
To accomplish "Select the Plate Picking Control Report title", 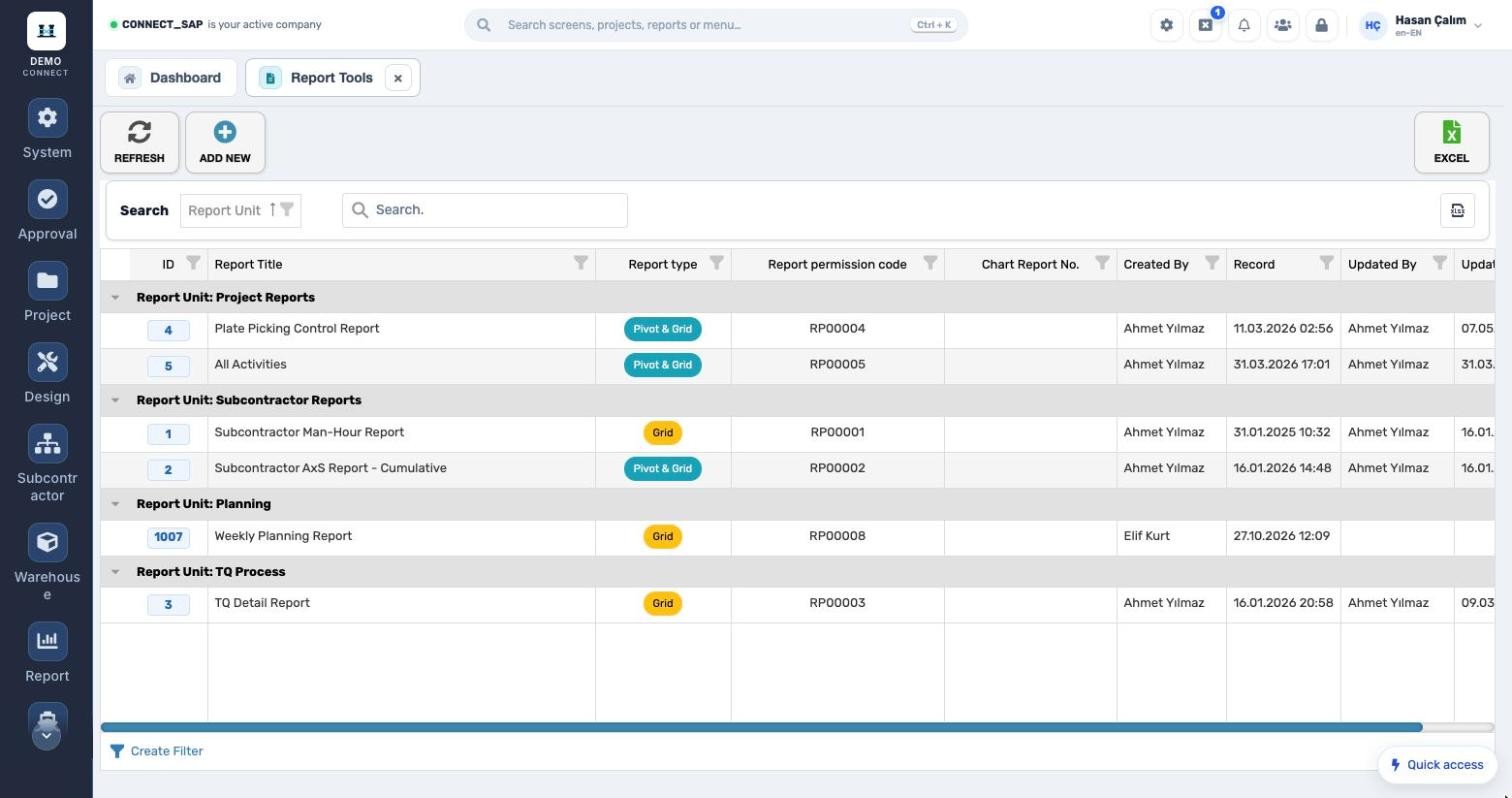I will pyautogui.click(x=297, y=328).
